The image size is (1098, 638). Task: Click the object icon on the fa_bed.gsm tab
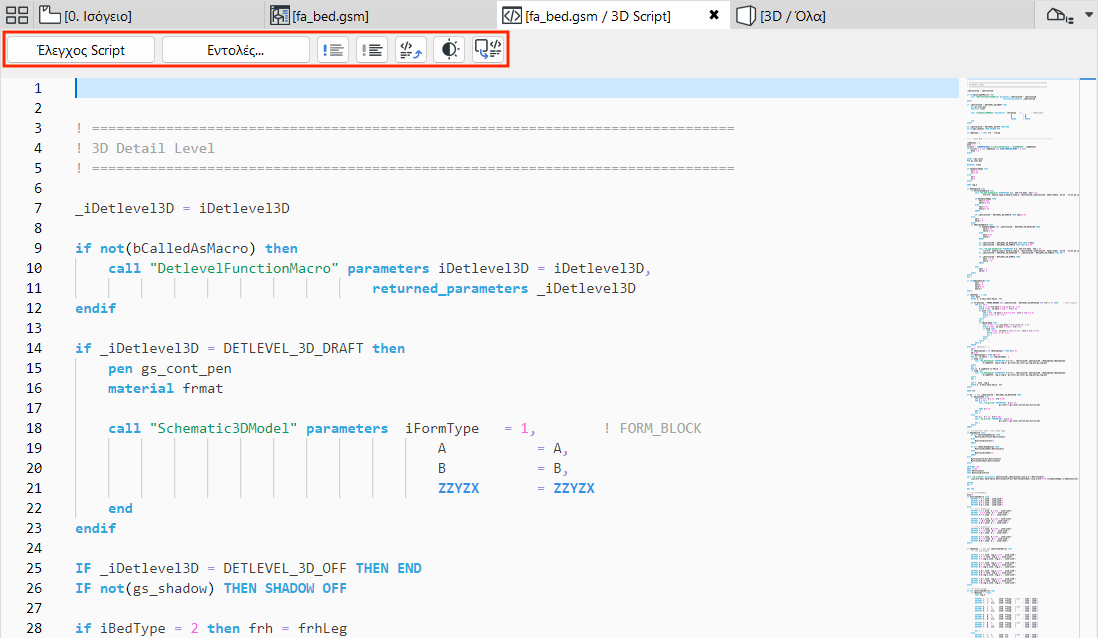pyautogui.click(x=279, y=15)
